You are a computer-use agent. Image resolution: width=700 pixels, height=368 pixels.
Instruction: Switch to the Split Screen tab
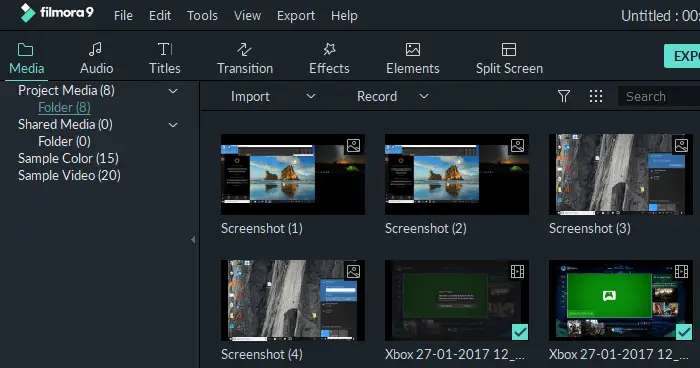pos(509,59)
